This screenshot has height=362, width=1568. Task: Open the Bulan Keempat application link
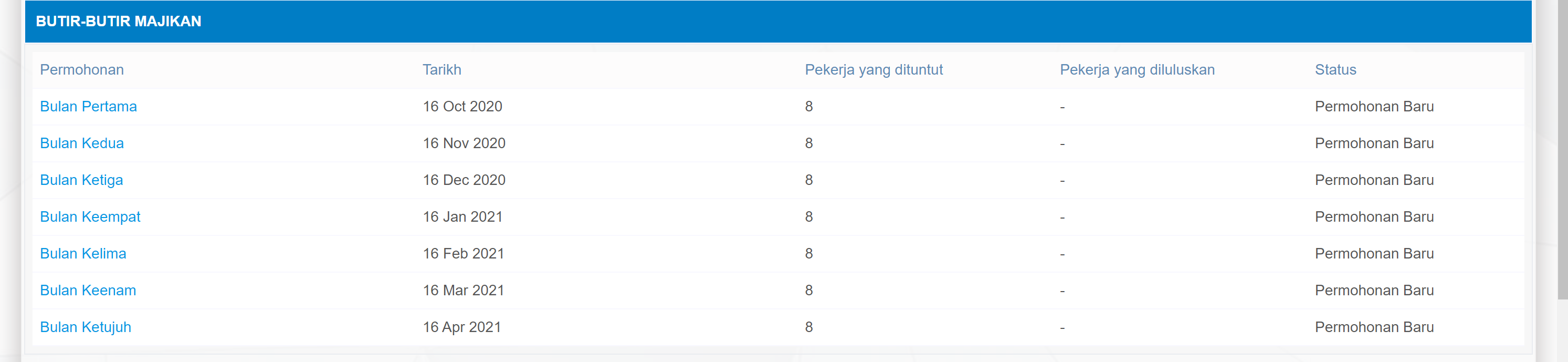click(x=90, y=217)
